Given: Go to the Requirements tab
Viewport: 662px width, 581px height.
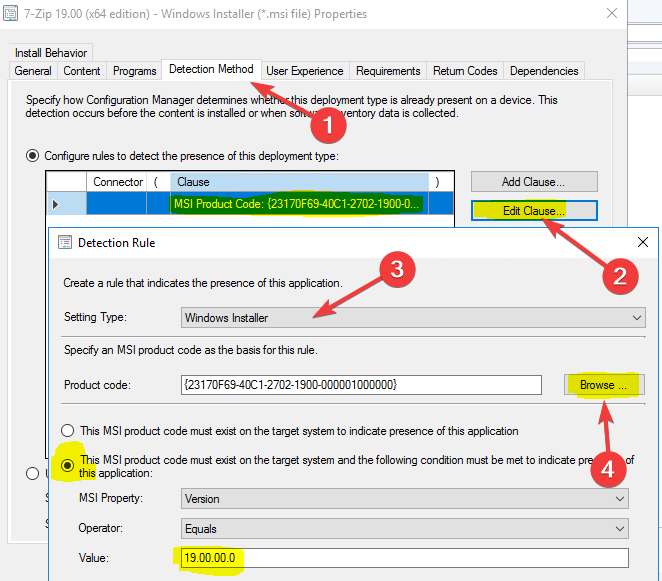Looking at the screenshot, I should [388, 71].
